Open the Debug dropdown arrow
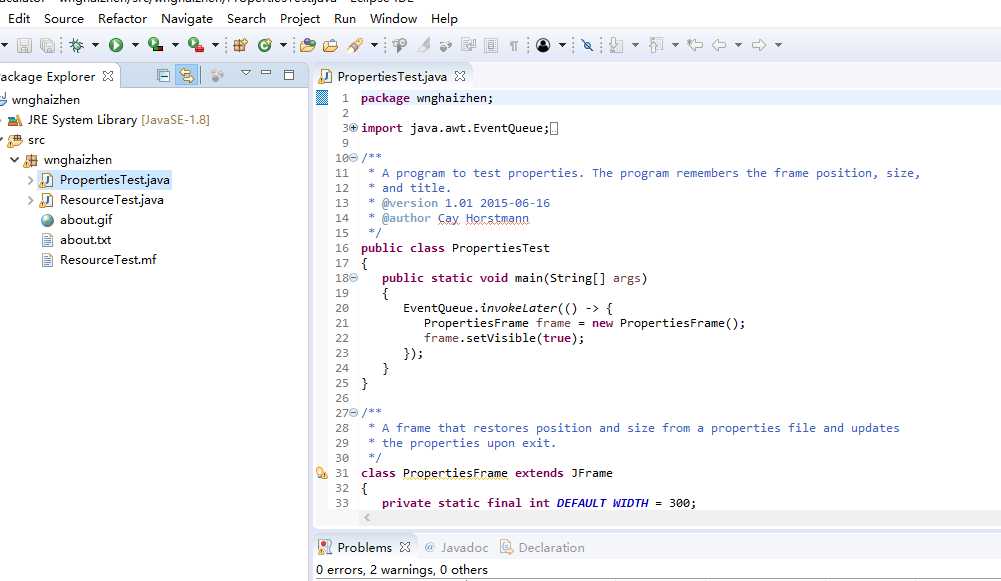 [95, 45]
